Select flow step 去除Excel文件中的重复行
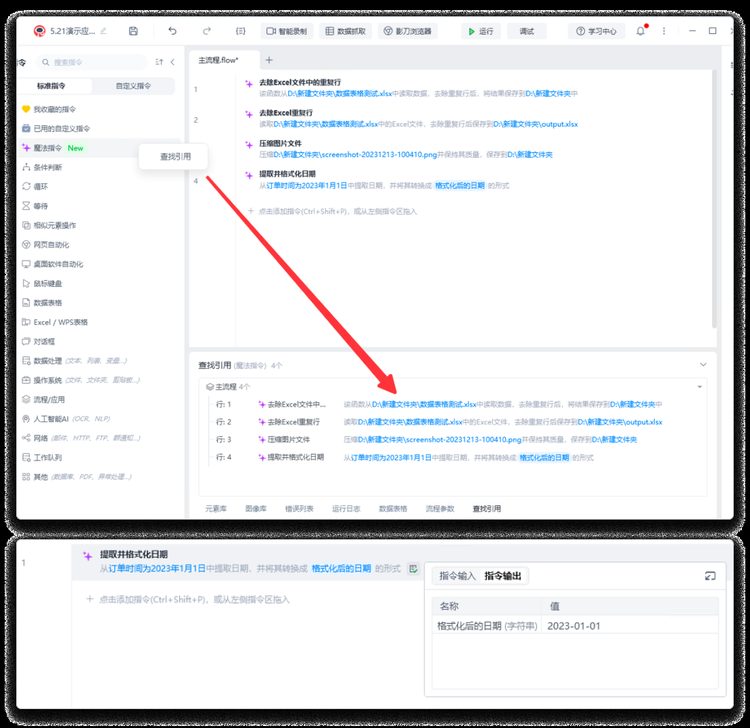 [300, 82]
